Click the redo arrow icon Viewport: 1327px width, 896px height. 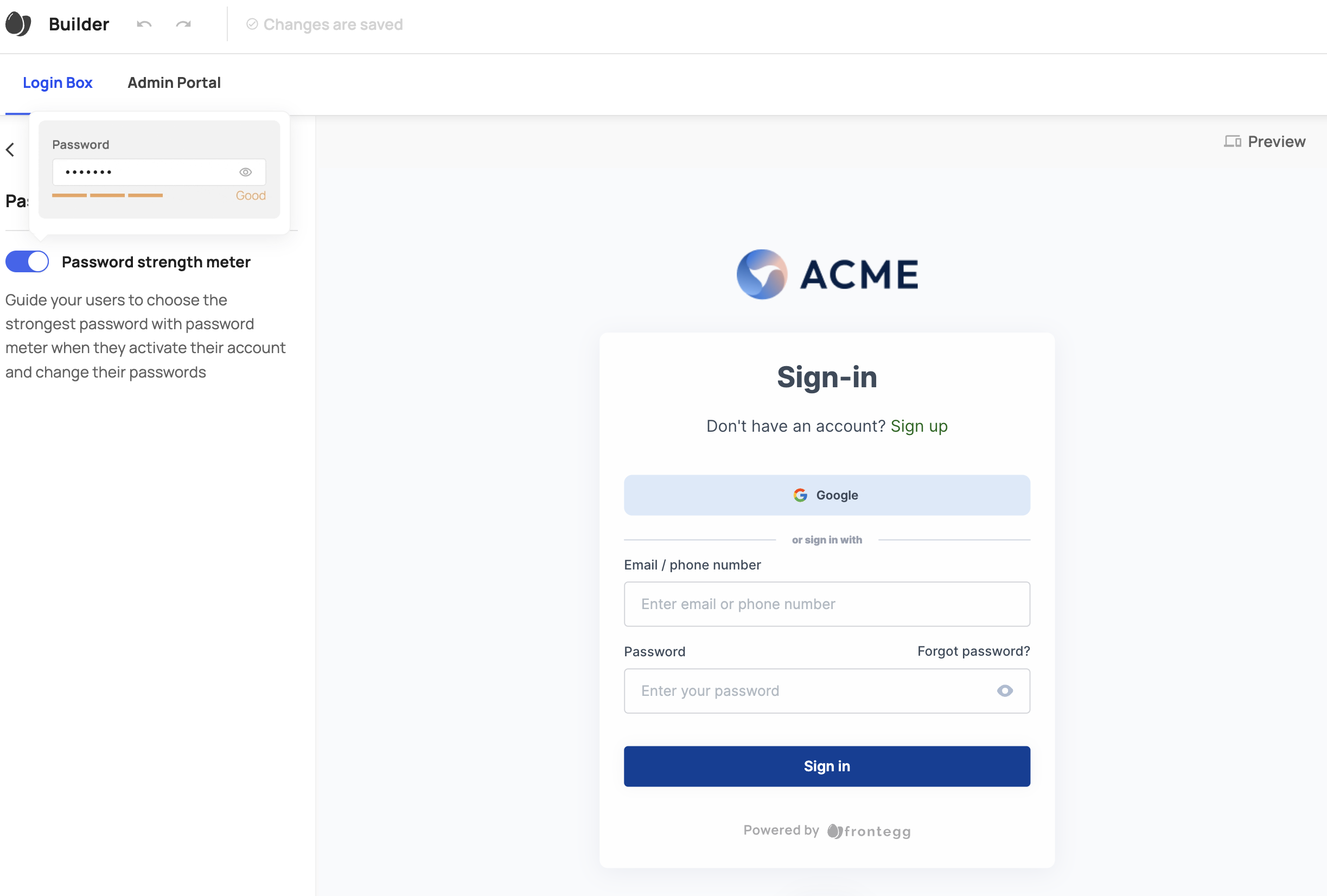[184, 24]
